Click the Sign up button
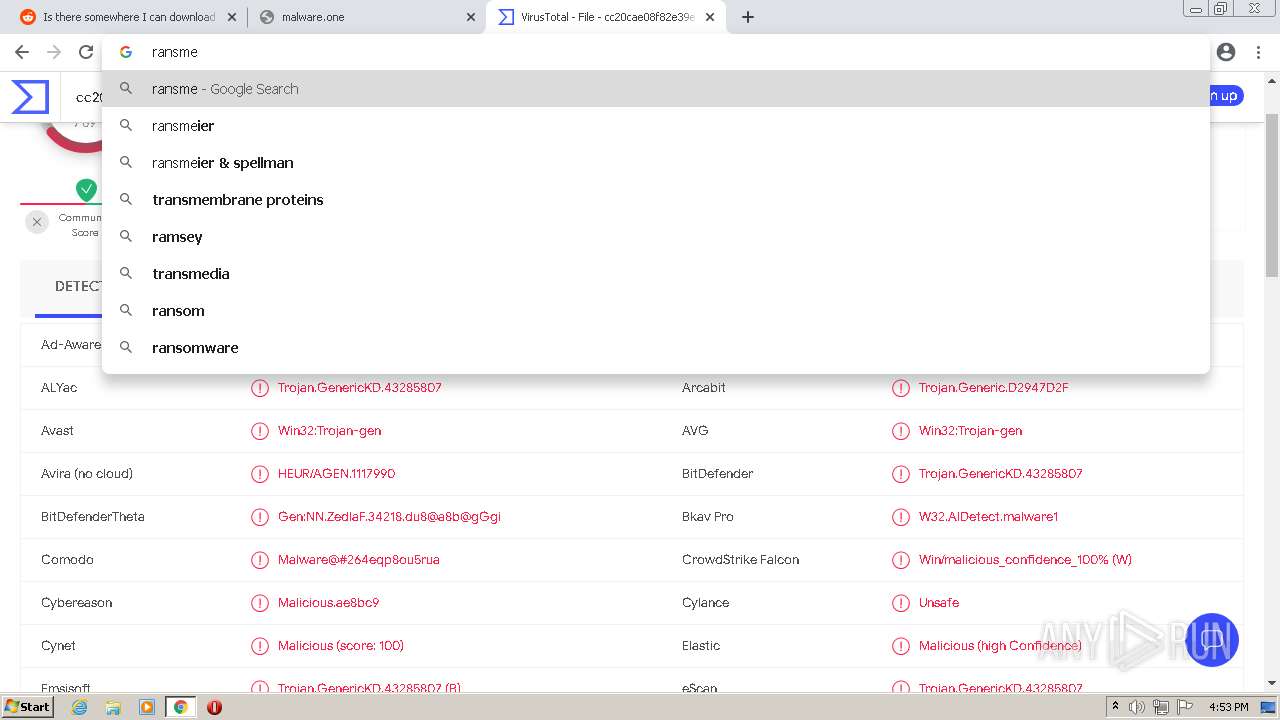1280x720 pixels. (x=1226, y=96)
